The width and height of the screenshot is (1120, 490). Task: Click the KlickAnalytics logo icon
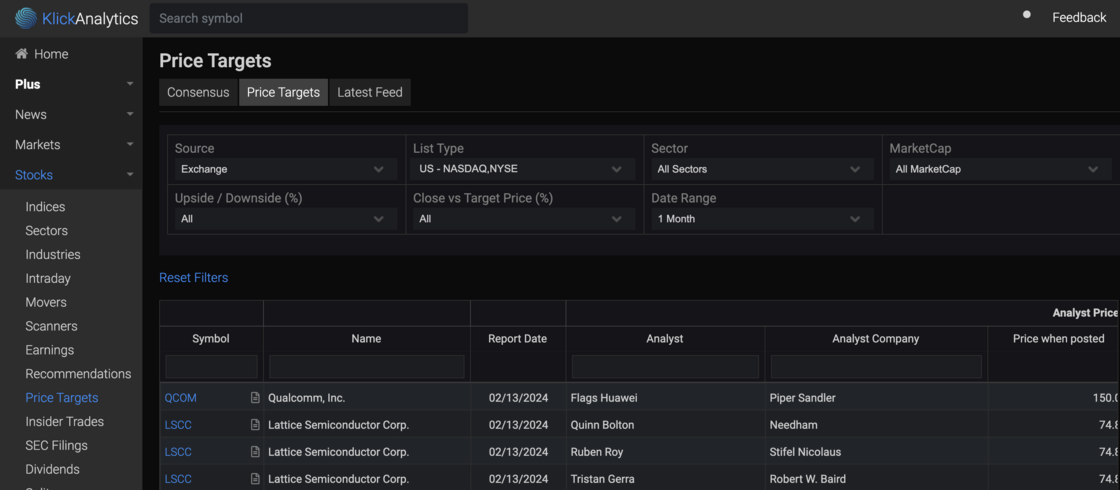pyautogui.click(x=26, y=19)
